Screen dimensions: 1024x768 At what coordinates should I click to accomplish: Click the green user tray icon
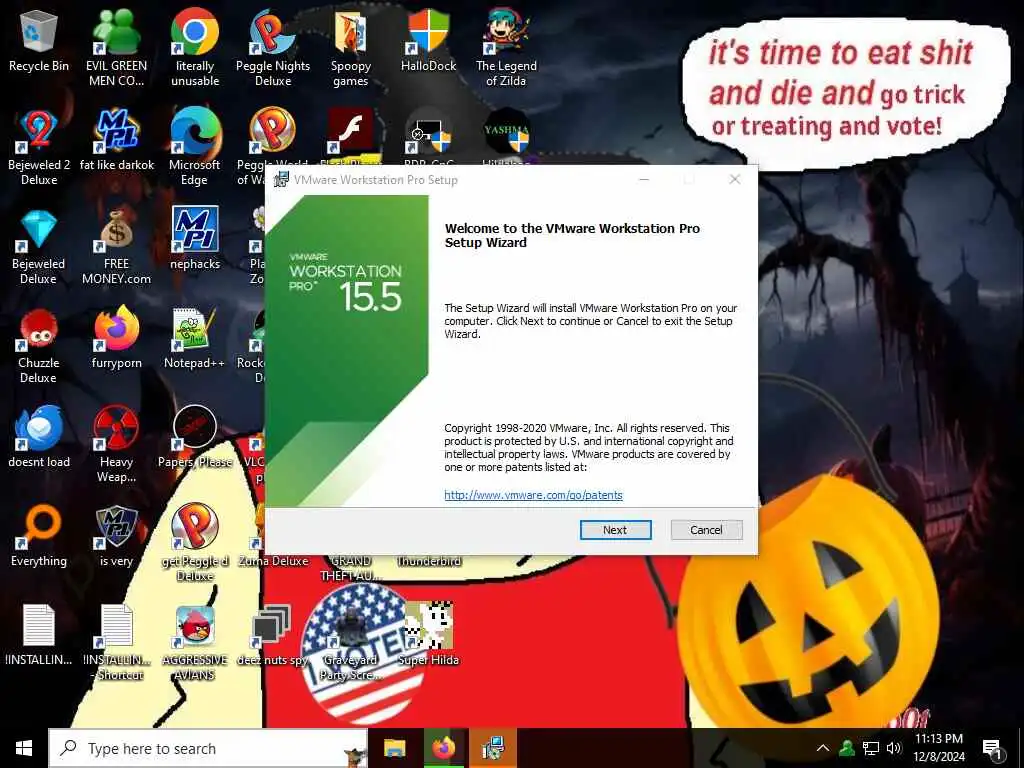coord(847,748)
